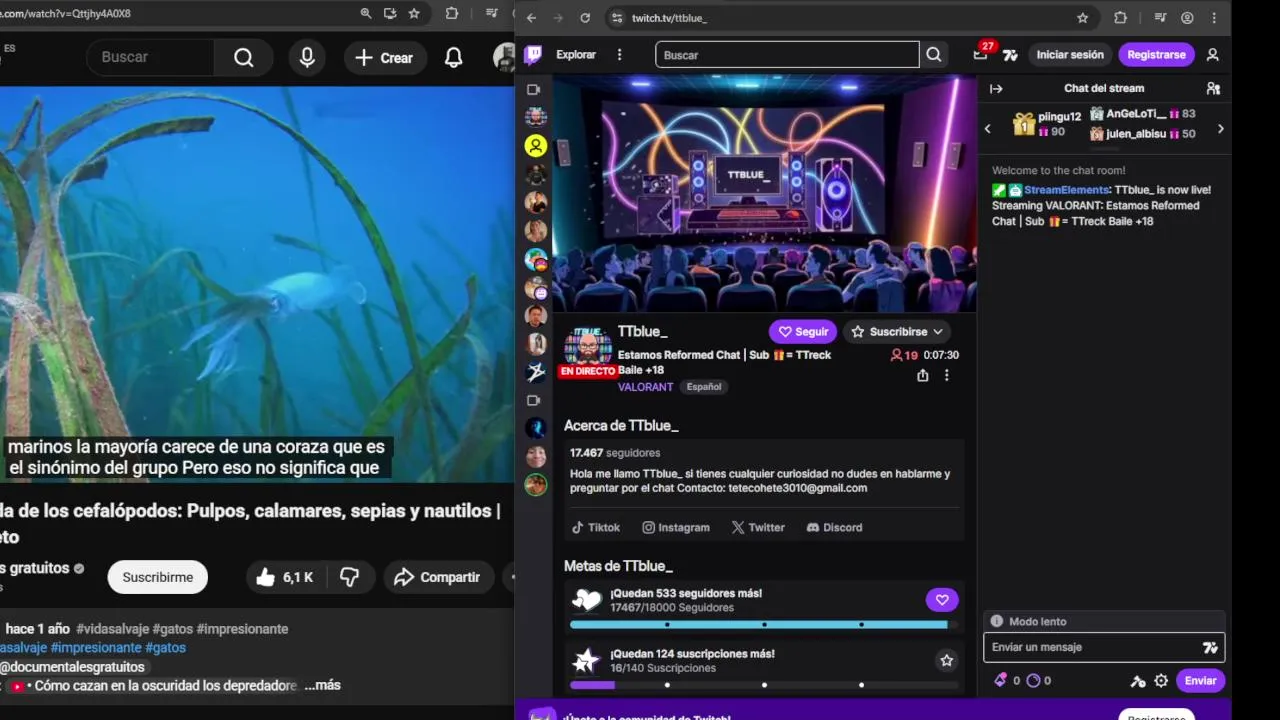Open stream options three-dot menu

[x=947, y=375]
